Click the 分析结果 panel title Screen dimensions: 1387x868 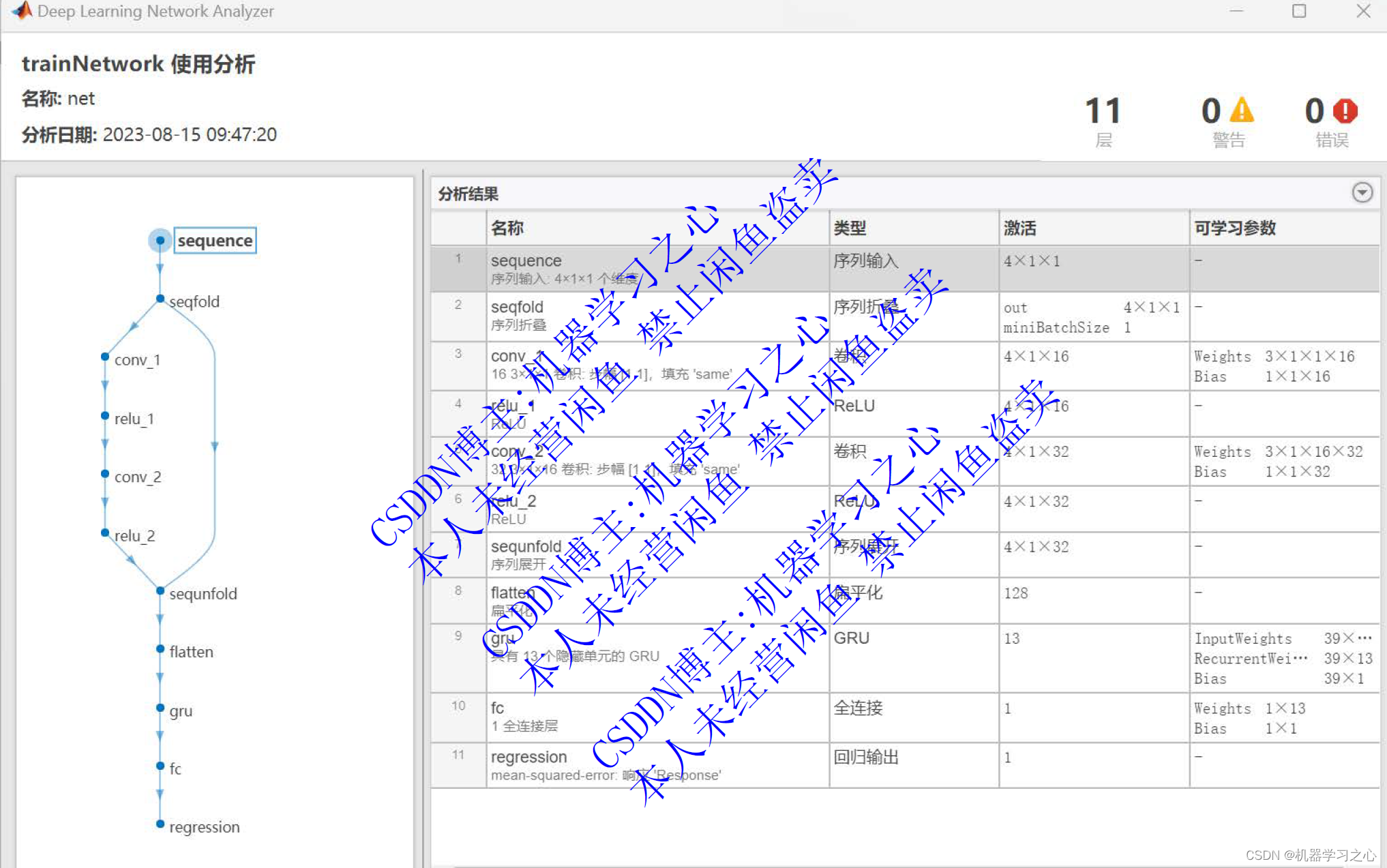click(468, 194)
